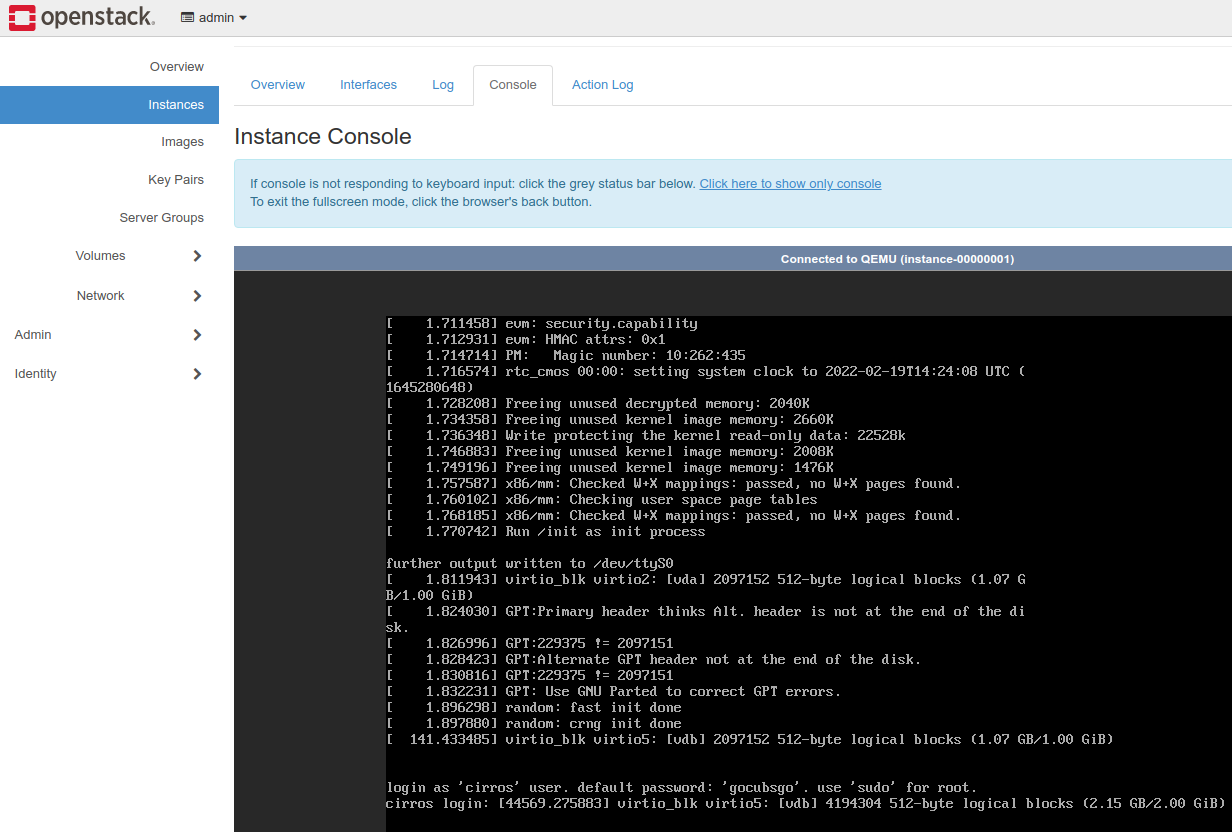Click the 'Run /init as init process' line
Screen dimensions: 1232x832
pyautogui.click(x=546, y=532)
